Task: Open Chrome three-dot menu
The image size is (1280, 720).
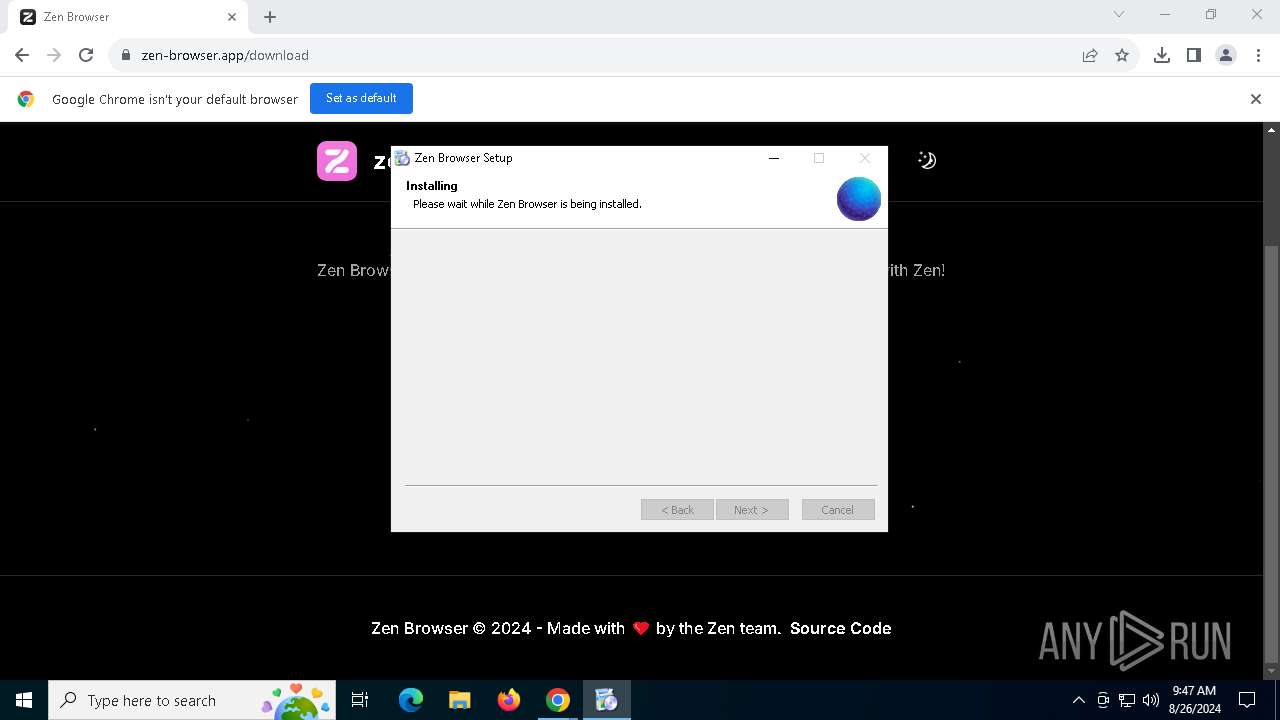Action: [x=1258, y=55]
